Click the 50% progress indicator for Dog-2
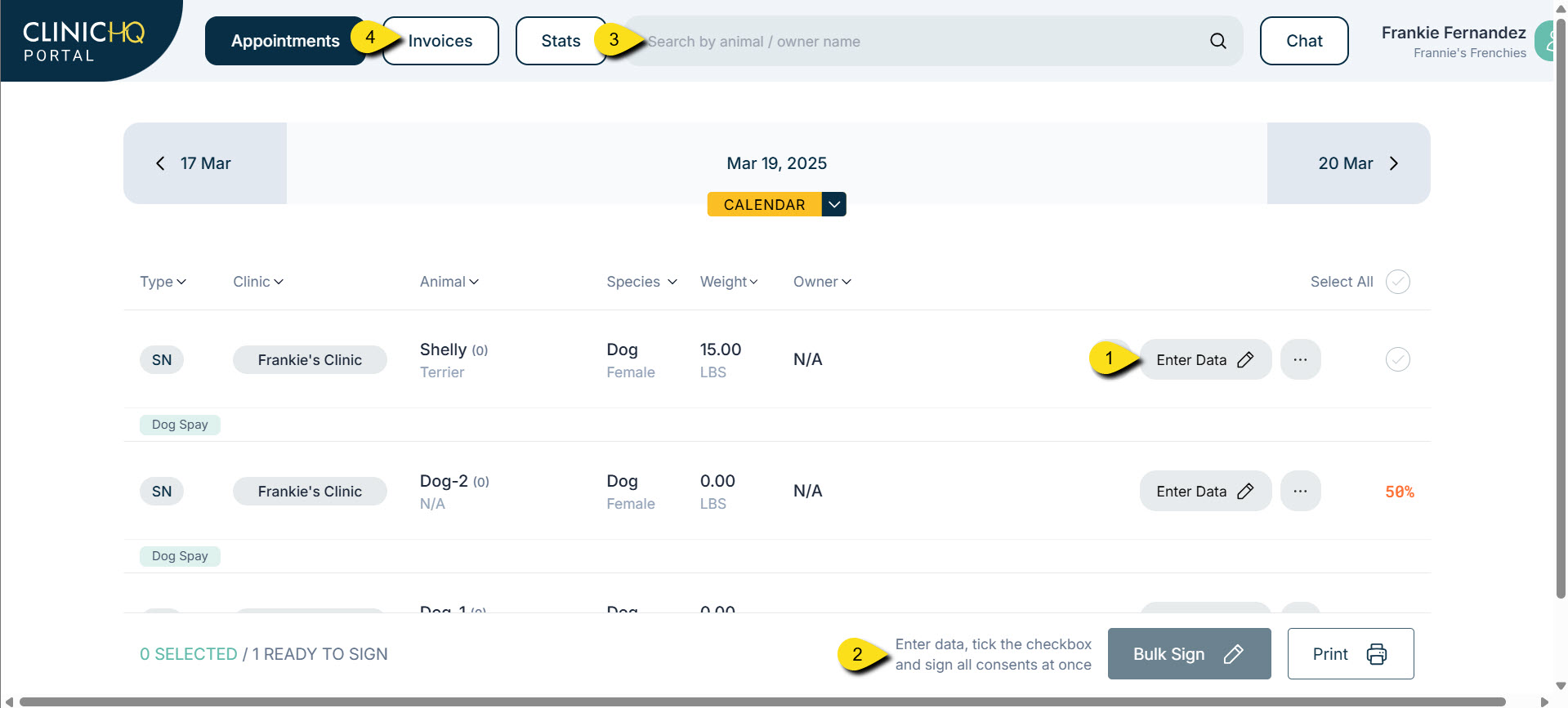This screenshot has height=708, width=1568. click(1399, 492)
